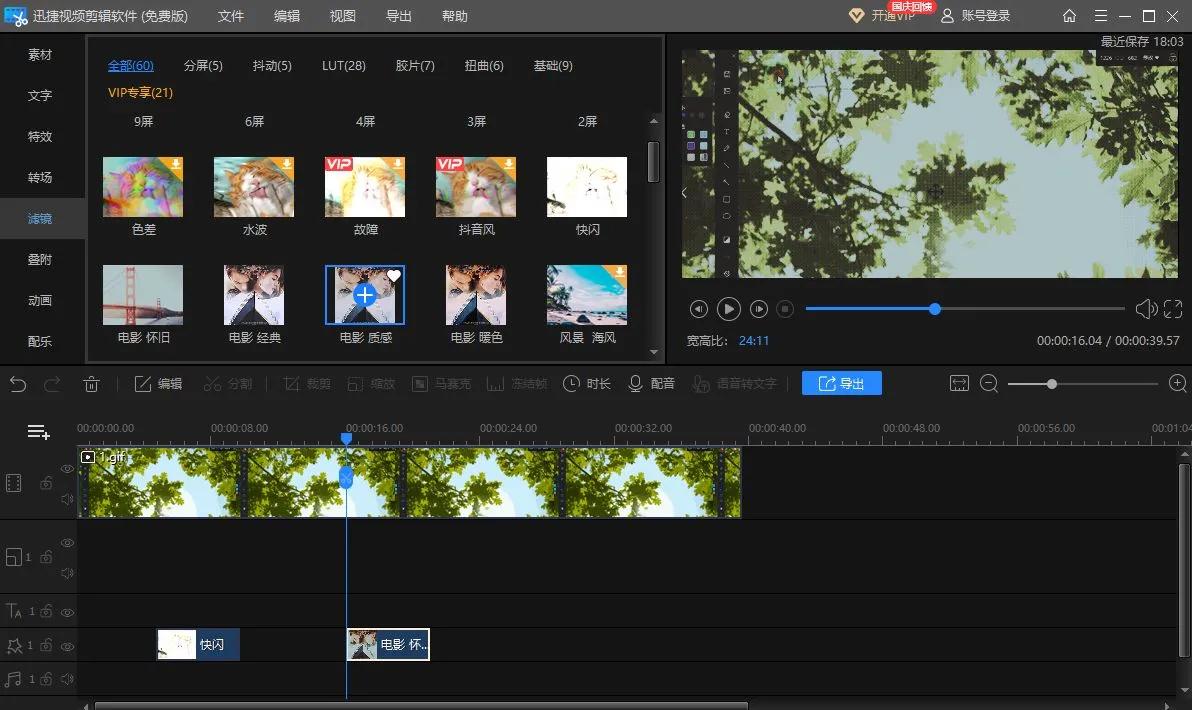Screen dimensions: 1192x710
Task: Click the 账号登录 account login link
Action: coord(985,16)
